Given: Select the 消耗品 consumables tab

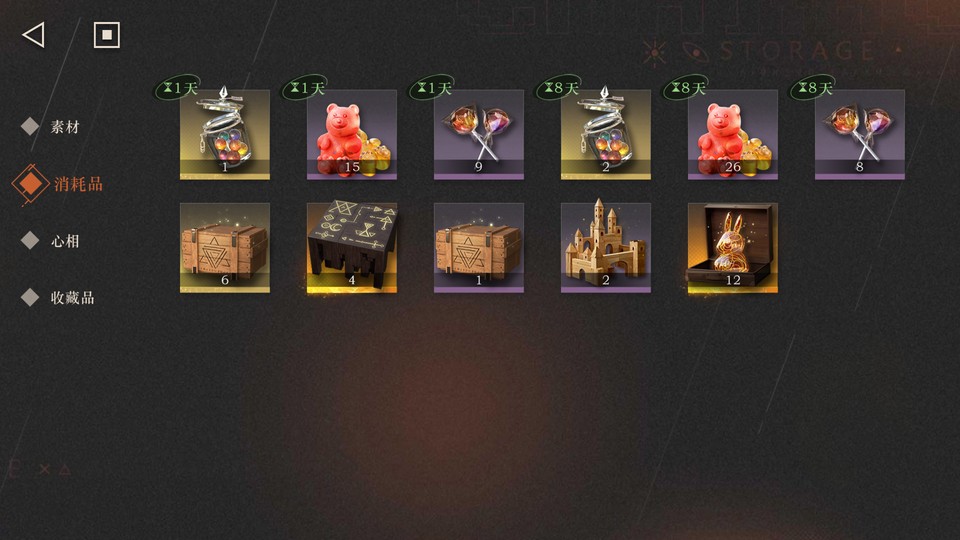Looking at the screenshot, I should click(78, 184).
